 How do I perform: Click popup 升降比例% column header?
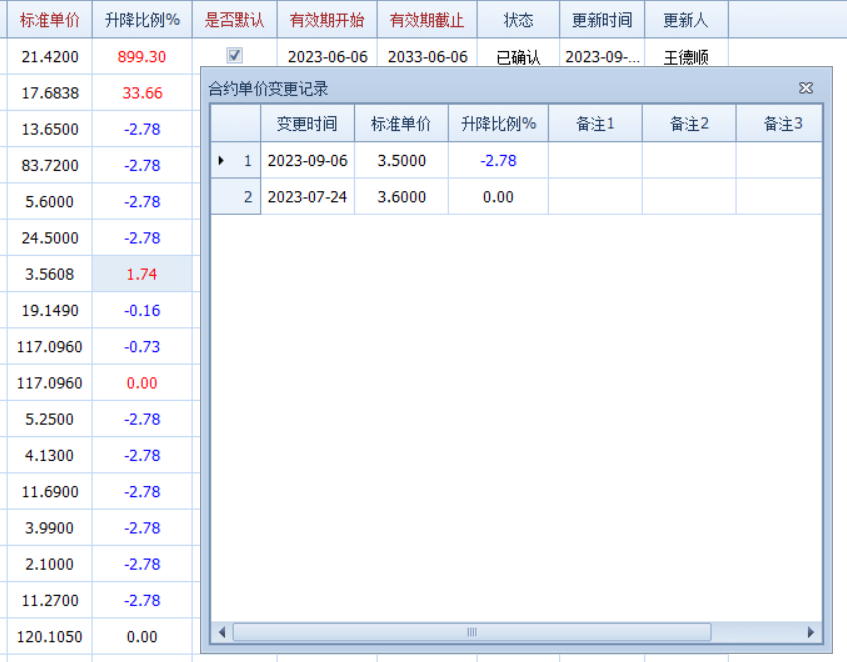[498, 124]
